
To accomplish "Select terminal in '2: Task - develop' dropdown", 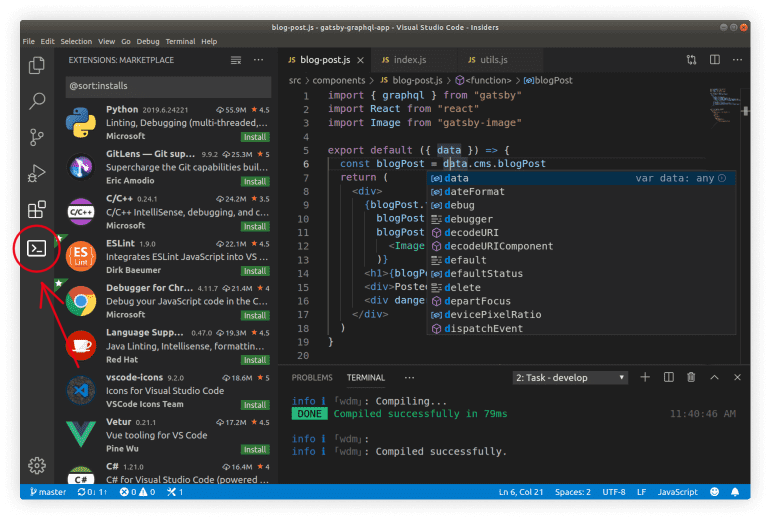I will click(570, 378).
